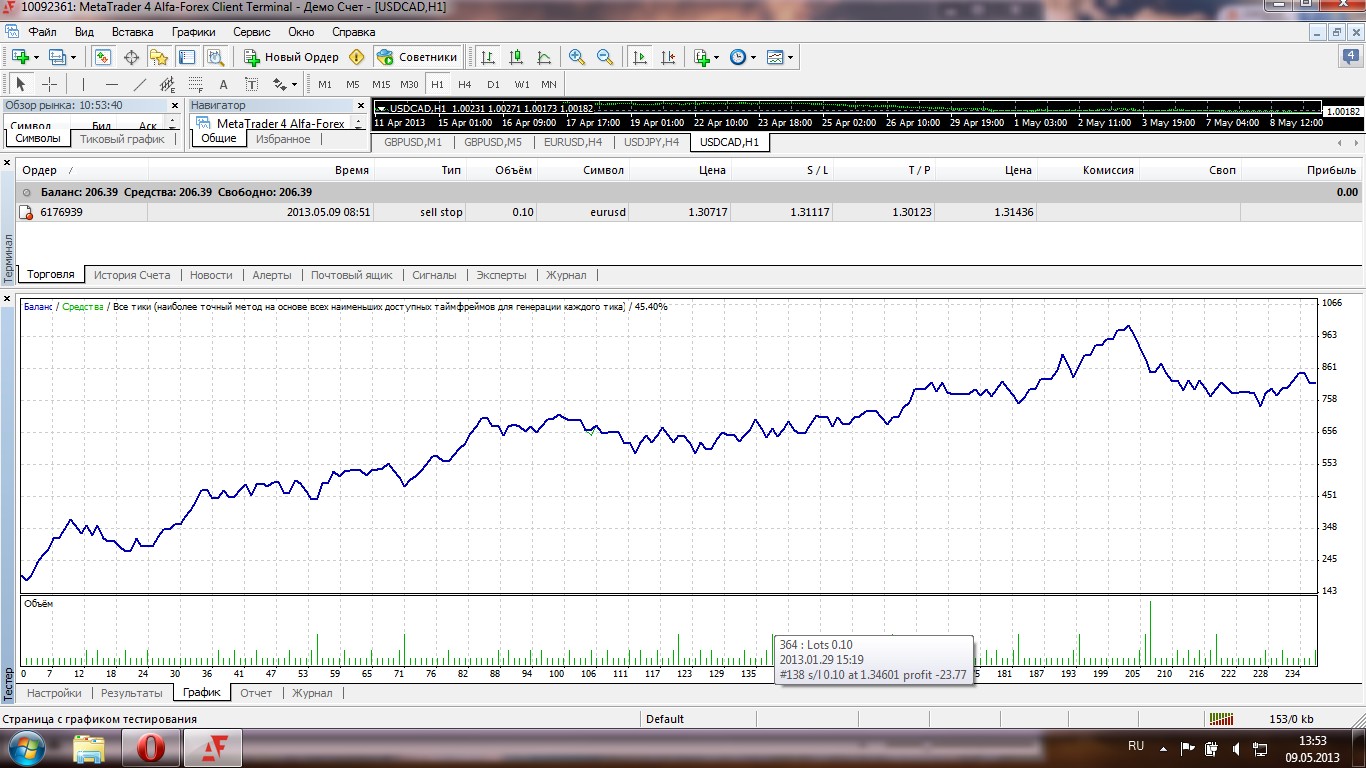
Task: Switch to the Отчет tester tab
Action: tap(256, 693)
